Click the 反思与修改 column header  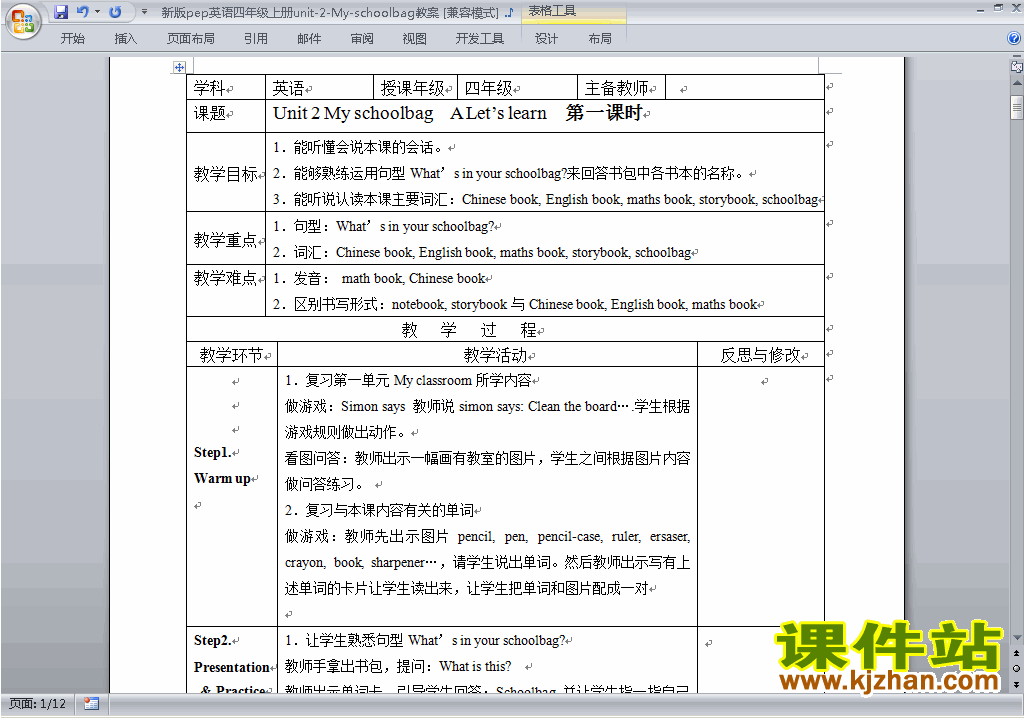[x=760, y=355]
